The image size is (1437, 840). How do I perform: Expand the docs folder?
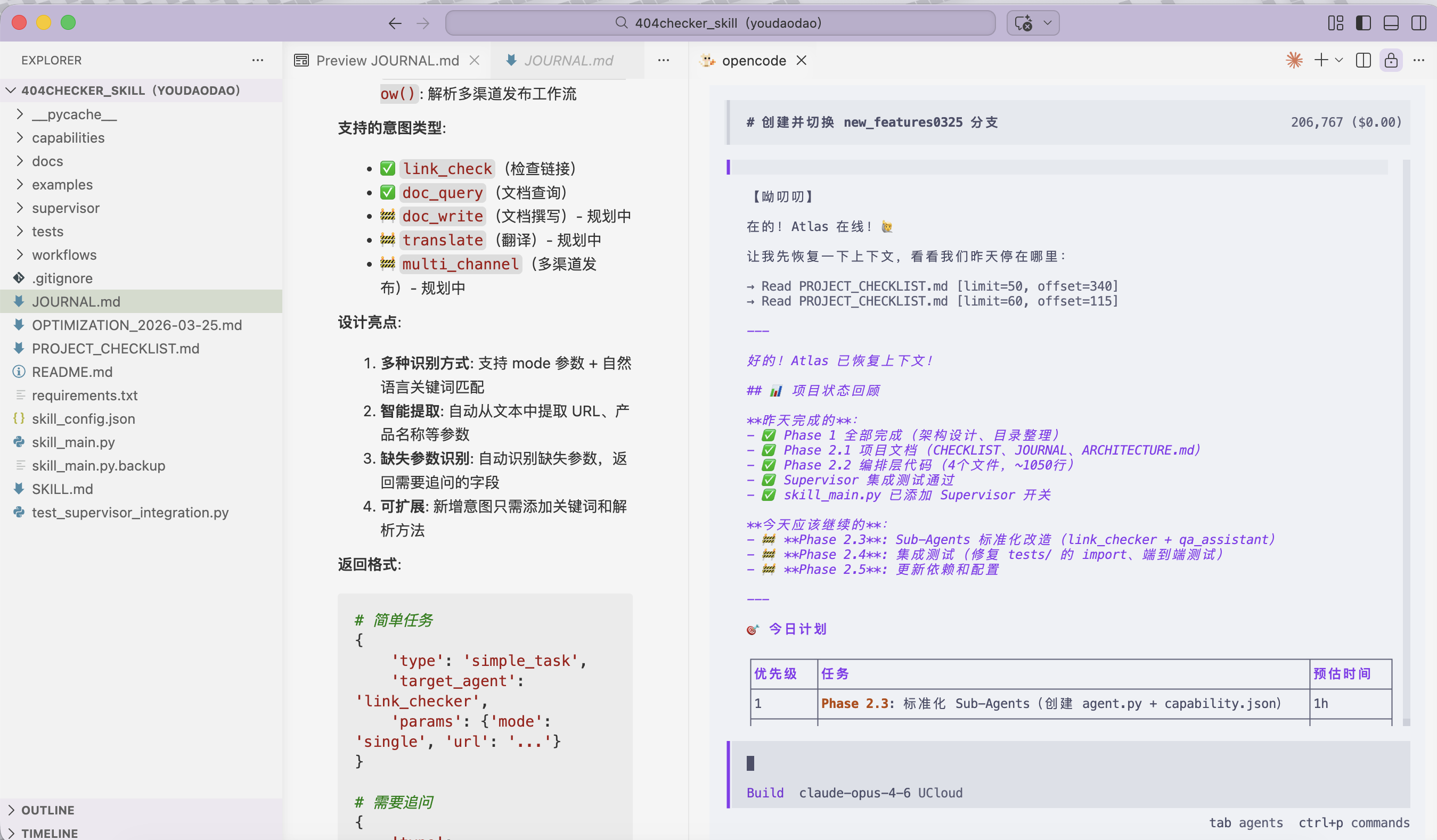pyautogui.click(x=141, y=161)
